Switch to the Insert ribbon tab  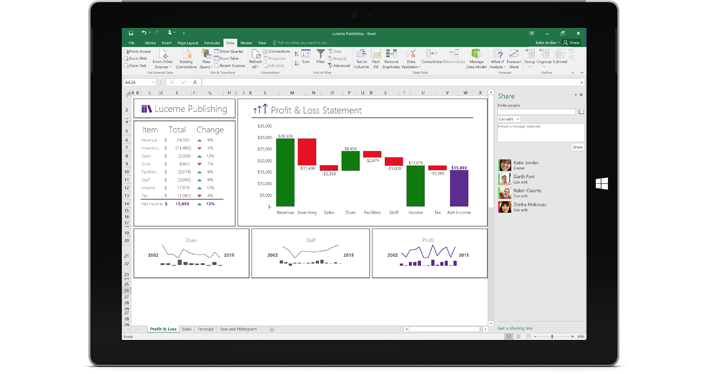pyautogui.click(x=166, y=43)
